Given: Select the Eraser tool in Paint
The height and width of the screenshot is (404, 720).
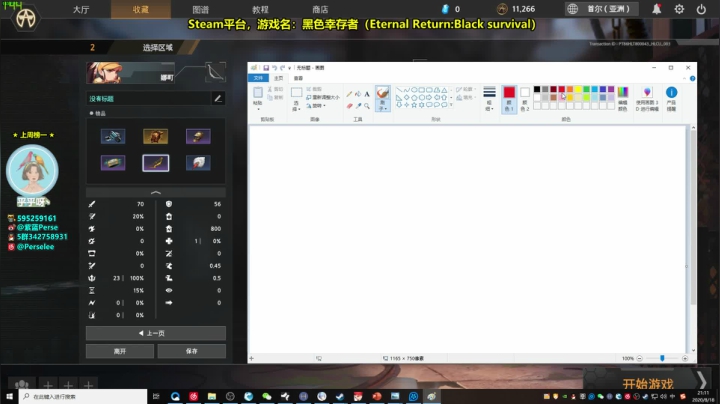Looking at the screenshot, I should (349, 106).
